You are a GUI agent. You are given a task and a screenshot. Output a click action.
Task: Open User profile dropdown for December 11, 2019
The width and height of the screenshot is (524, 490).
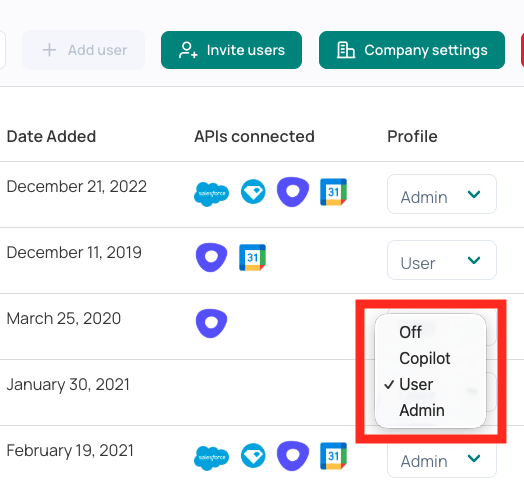pos(442,260)
